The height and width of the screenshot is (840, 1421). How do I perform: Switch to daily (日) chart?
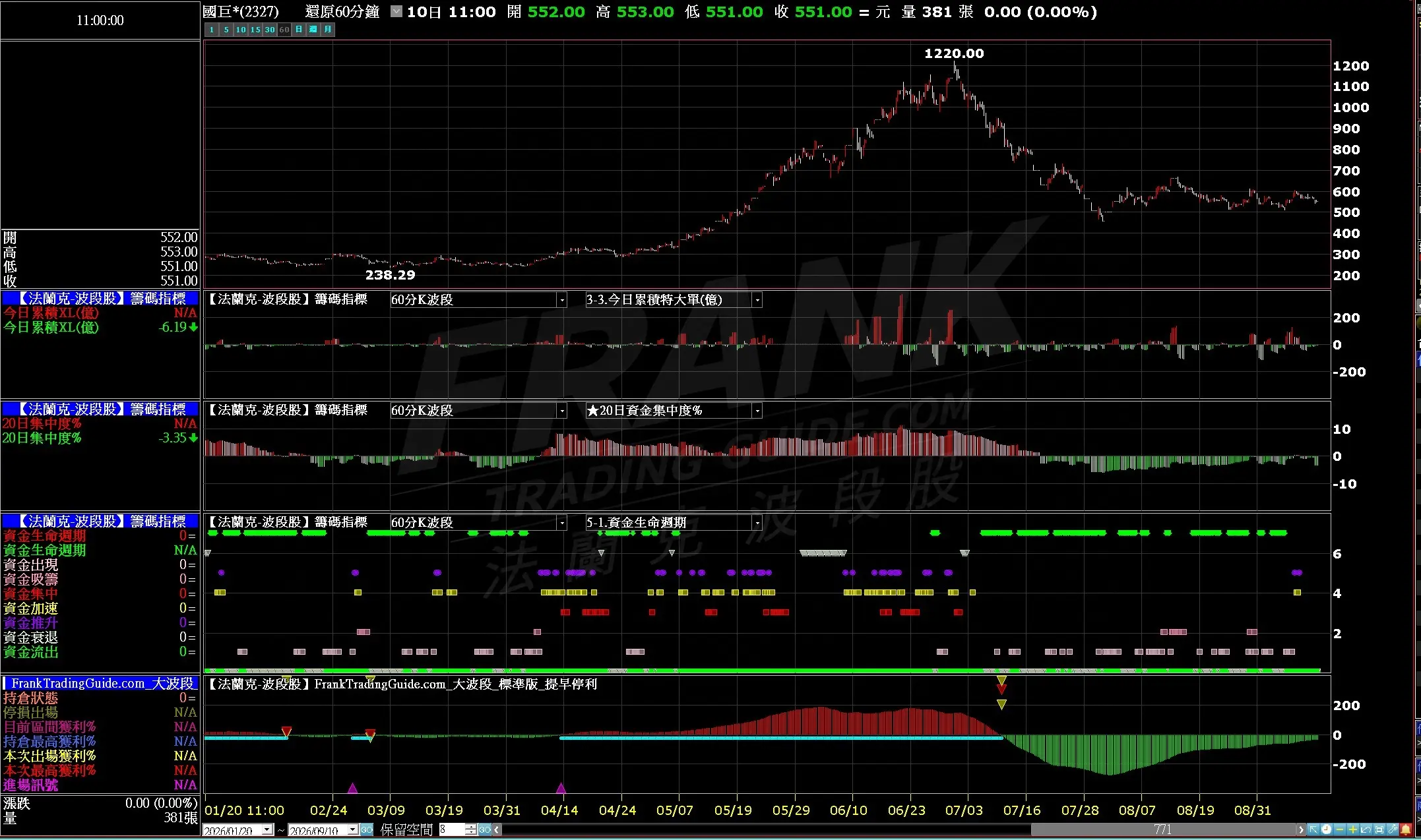pos(299,30)
